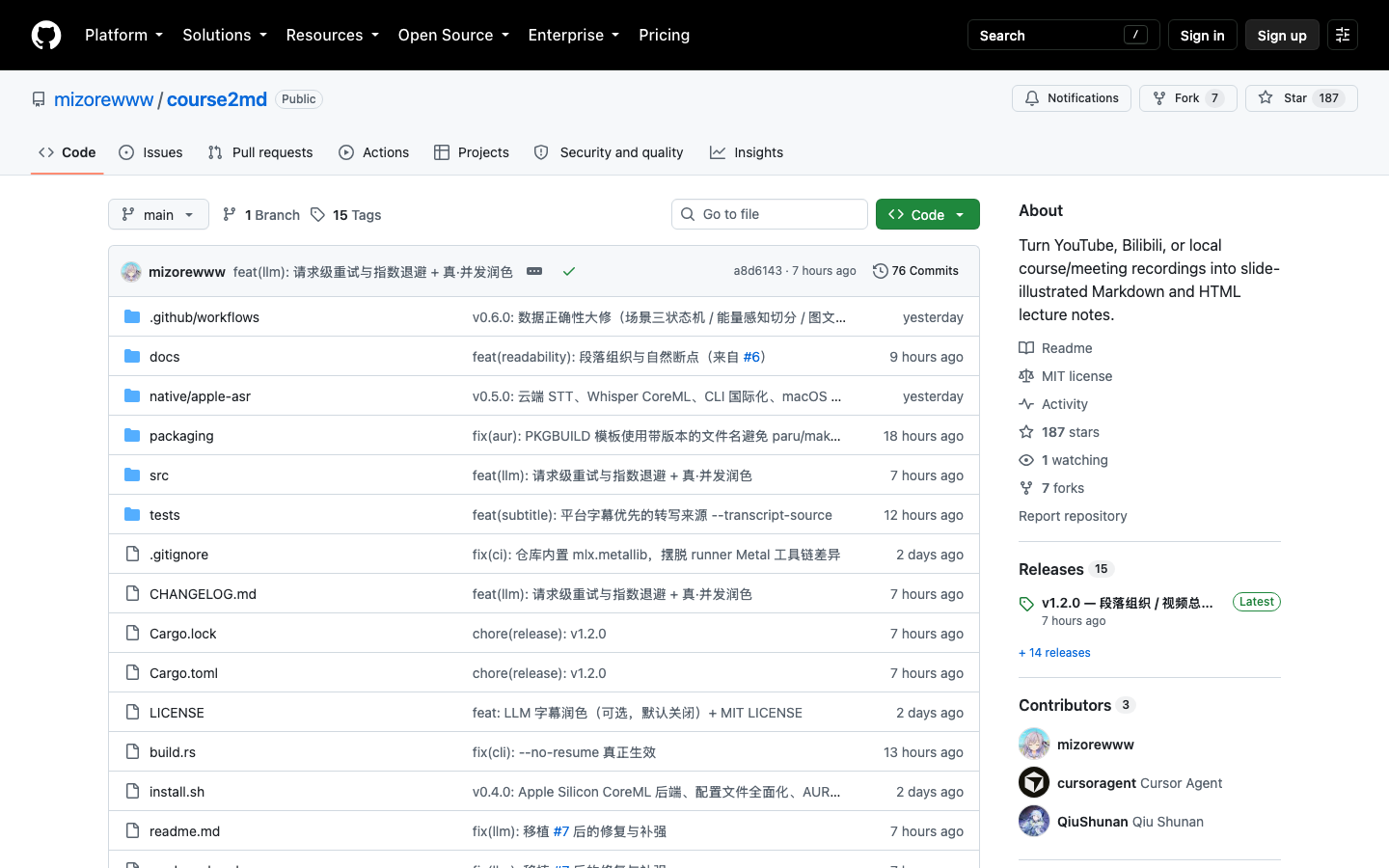Click the mizorewww contributor avatar in sidebar
This screenshot has height=868, width=1389.
tap(1034, 744)
